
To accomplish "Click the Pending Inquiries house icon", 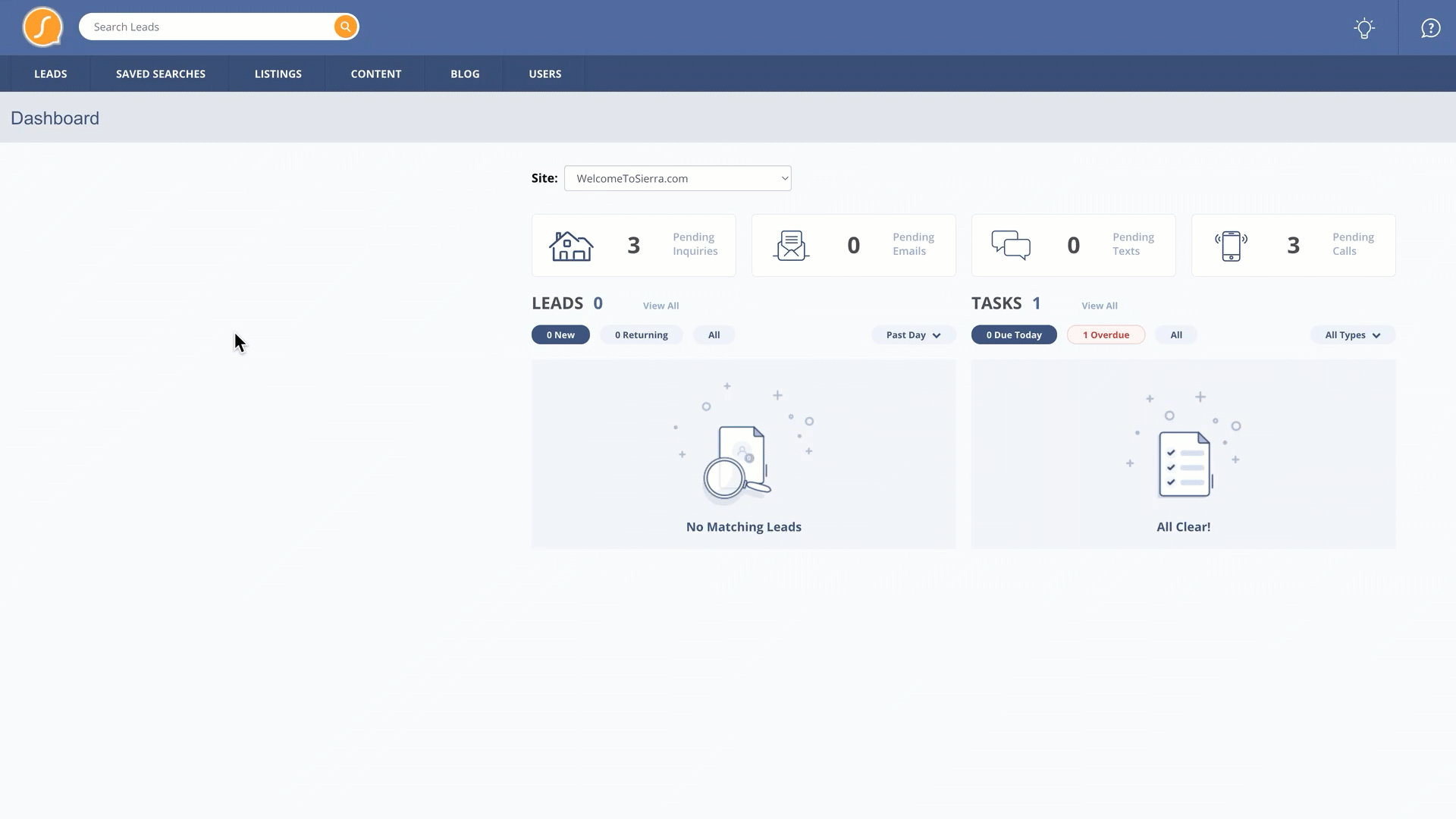I will pyautogui.click(x=571, y=246).
